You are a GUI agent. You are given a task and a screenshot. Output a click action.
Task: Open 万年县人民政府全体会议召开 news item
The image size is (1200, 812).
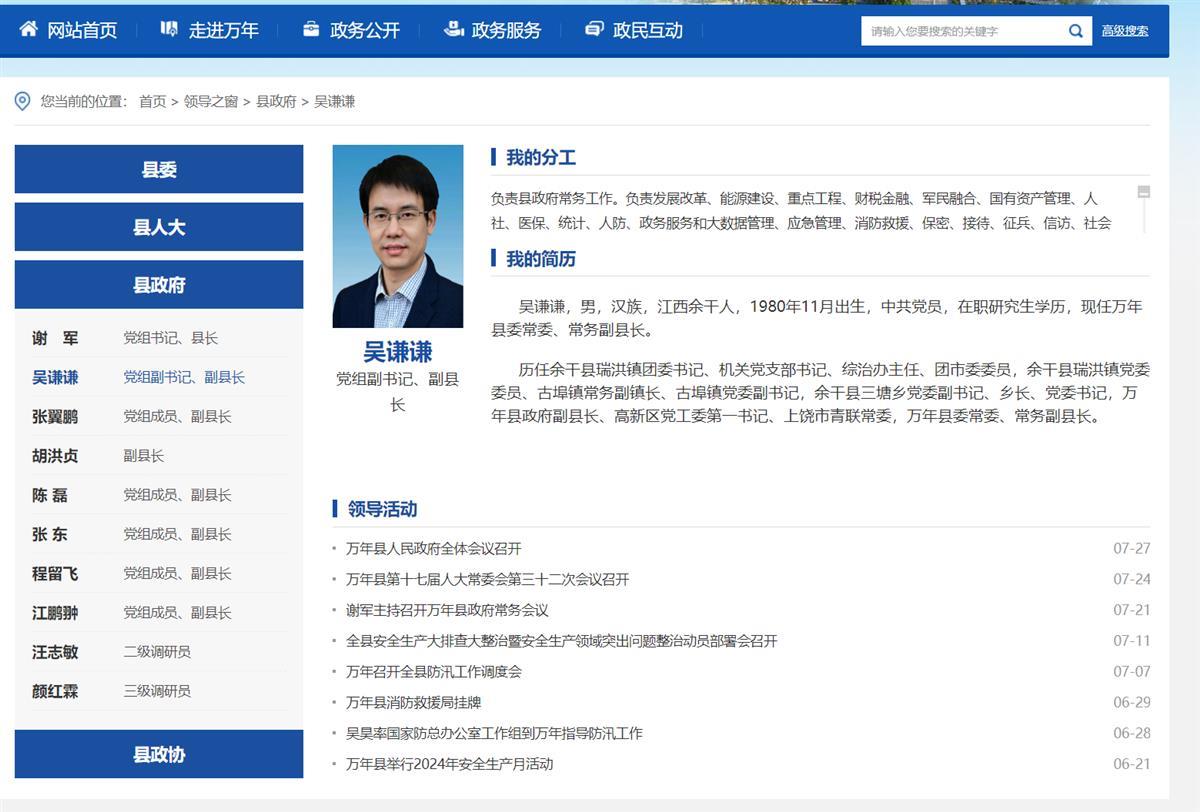433,548
